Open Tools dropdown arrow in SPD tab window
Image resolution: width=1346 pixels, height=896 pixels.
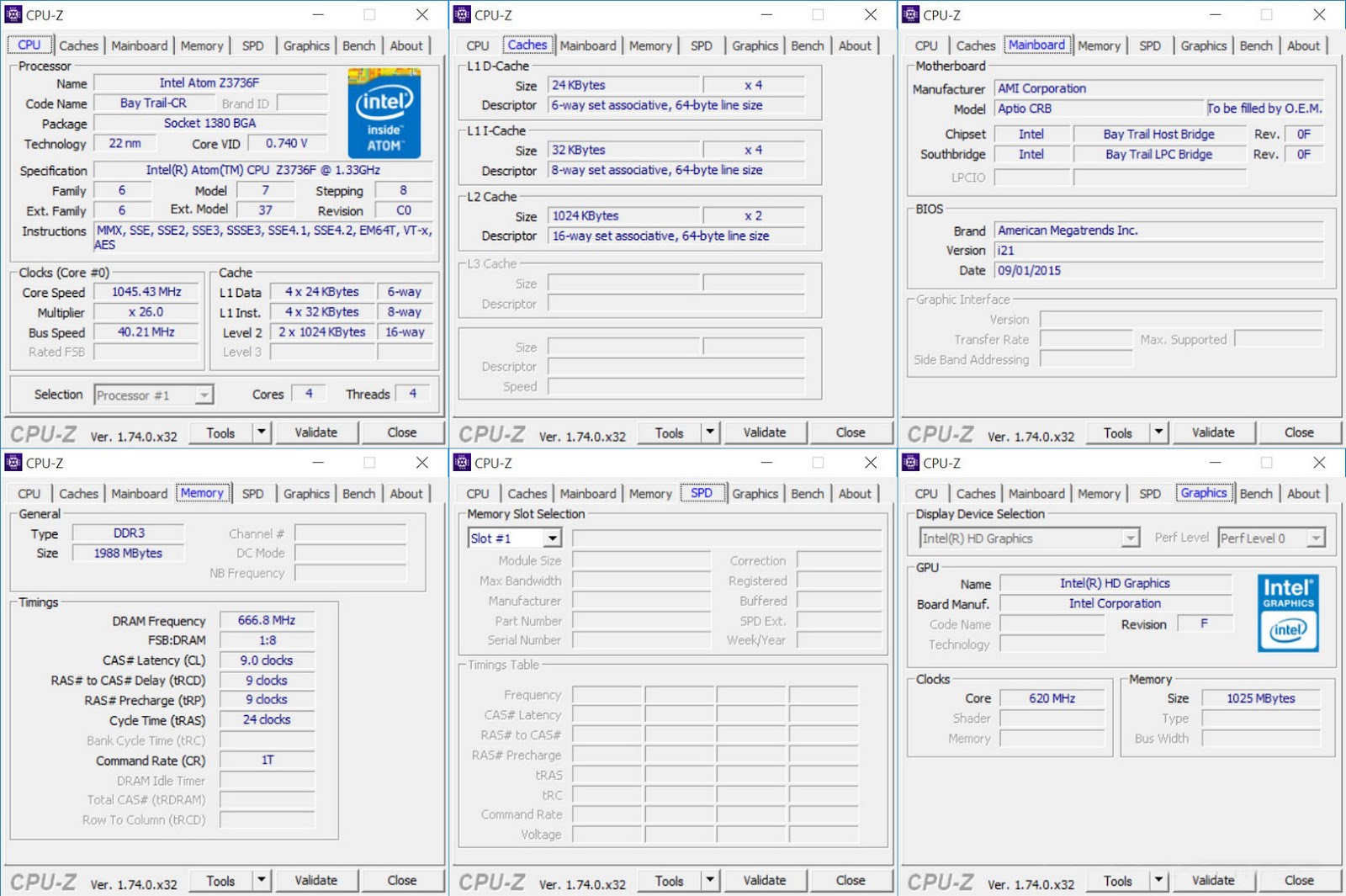click(710, 880)
